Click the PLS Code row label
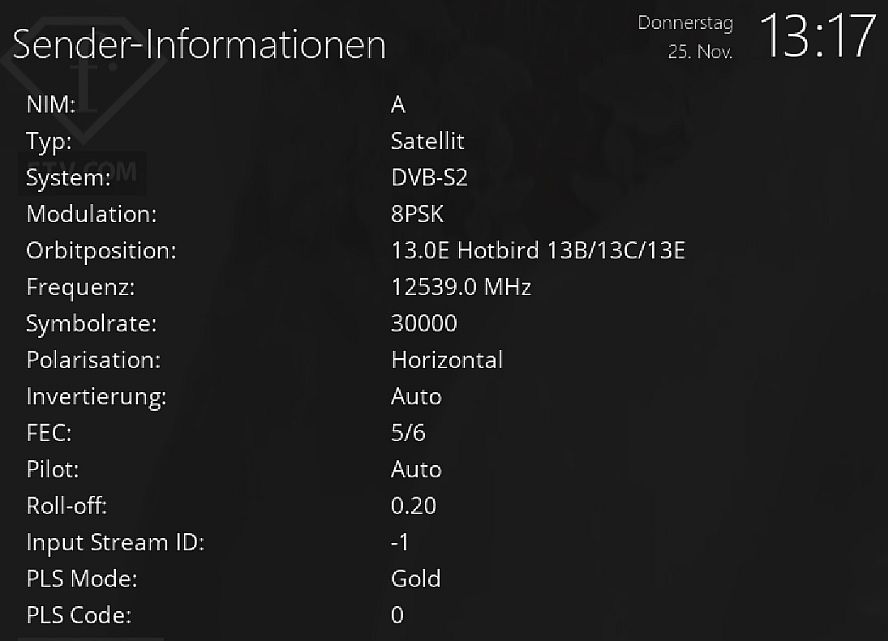The image size is (888, 641). click(79, 615)
